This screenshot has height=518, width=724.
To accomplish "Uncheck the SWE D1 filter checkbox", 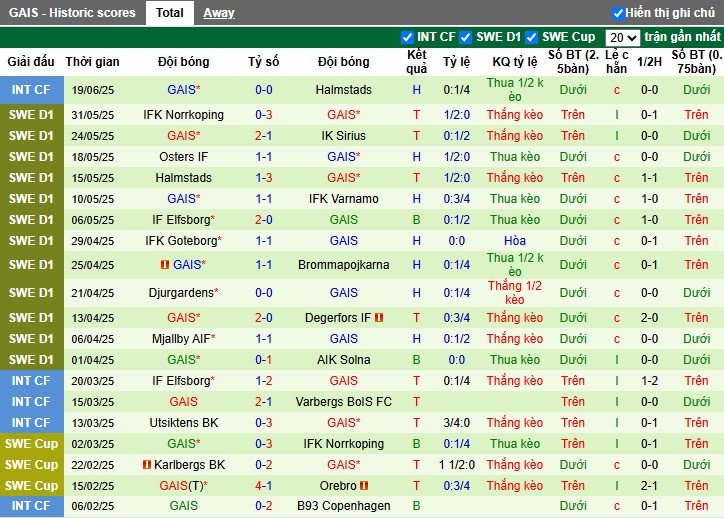I will pos(467,37).
